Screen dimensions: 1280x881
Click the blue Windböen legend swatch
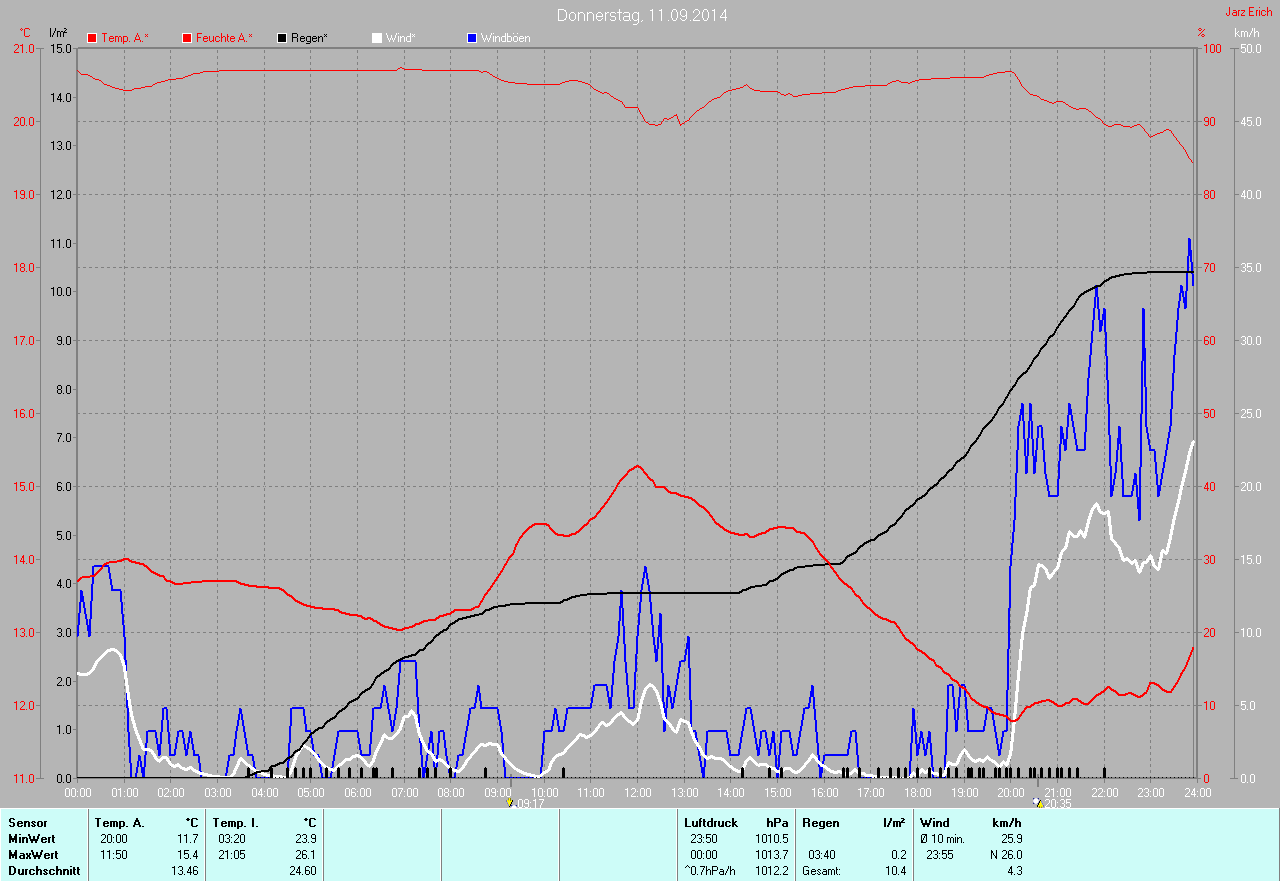(472, 38)
